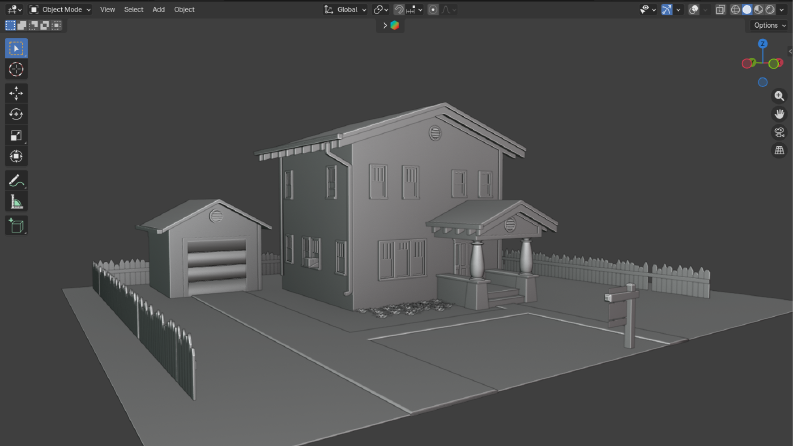Select the Transform tool
This screenshot has height=446, width=793.
pos(16,157)
